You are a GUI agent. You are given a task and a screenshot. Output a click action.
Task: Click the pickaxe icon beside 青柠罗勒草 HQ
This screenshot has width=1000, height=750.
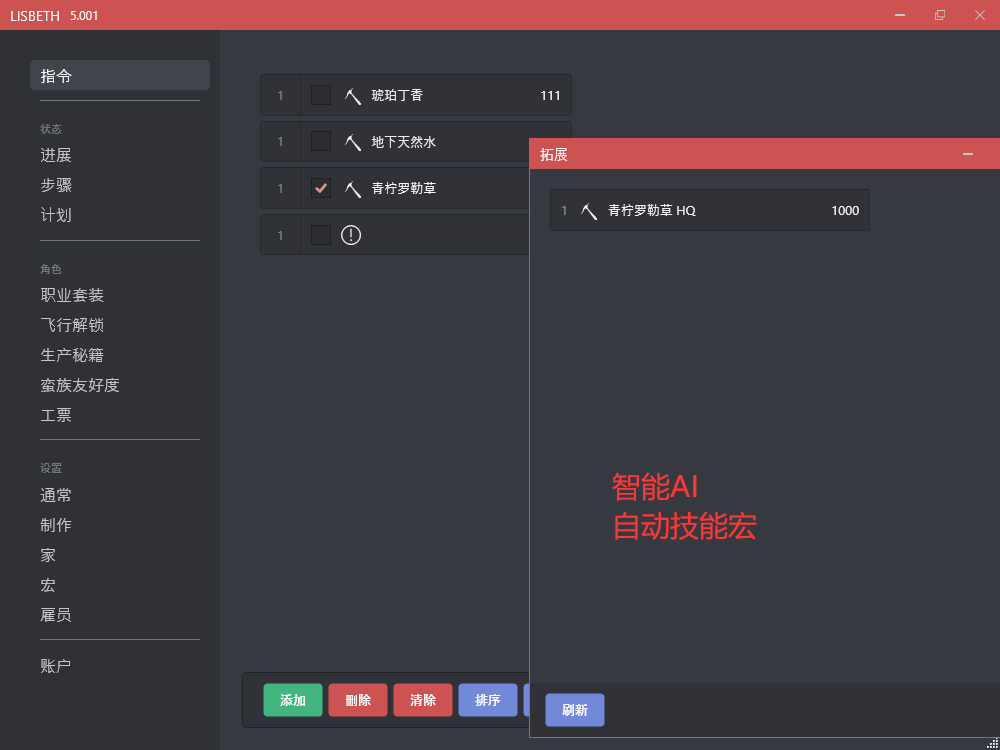[589, 211]
